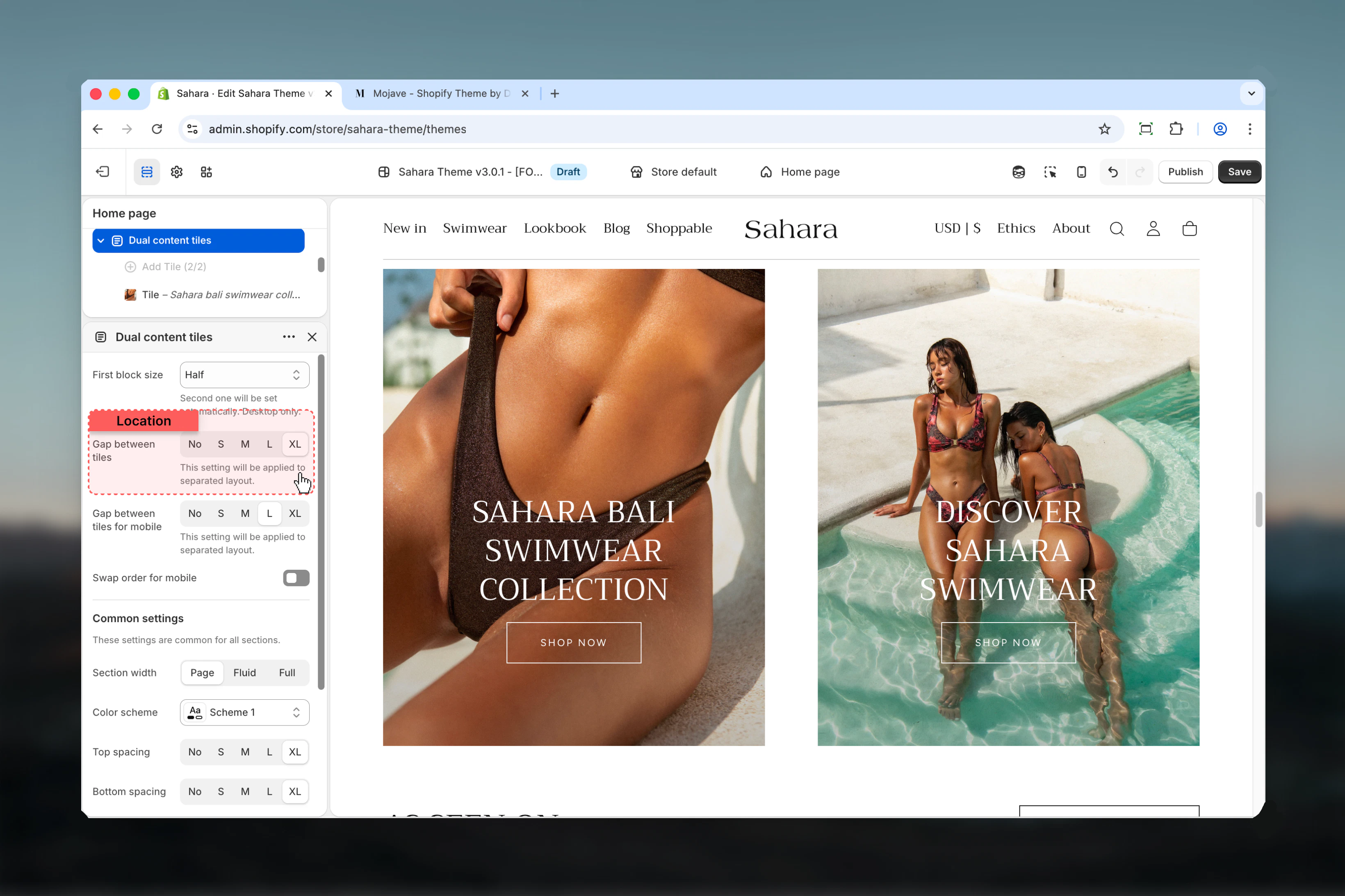1345x896 pixels.
Task: Open the Home page template selector
Action: [x=800, y=172]
